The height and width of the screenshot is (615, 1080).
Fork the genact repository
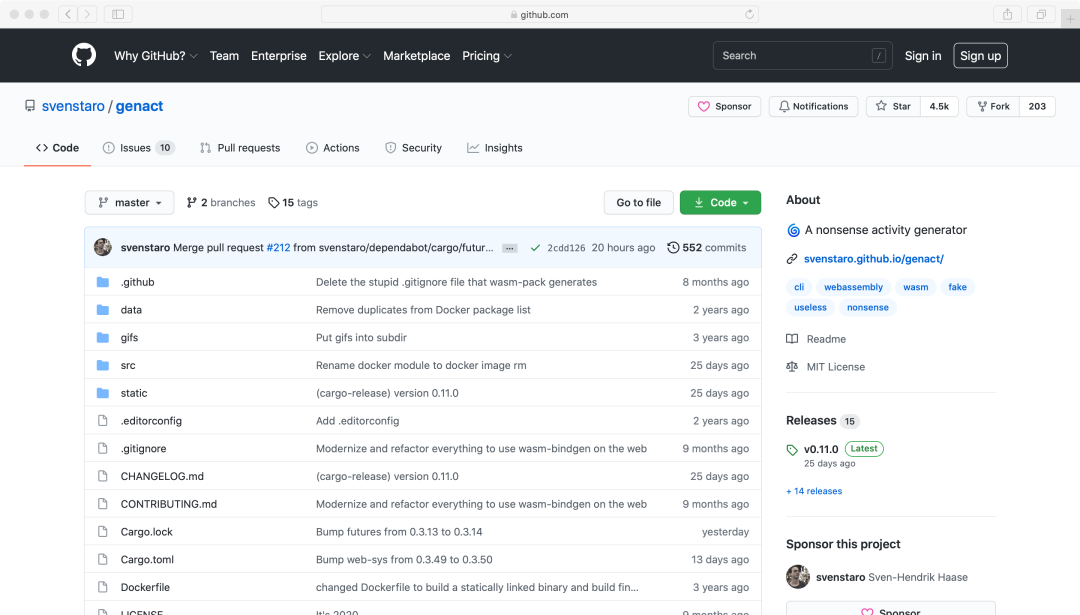tap(993, 106)
